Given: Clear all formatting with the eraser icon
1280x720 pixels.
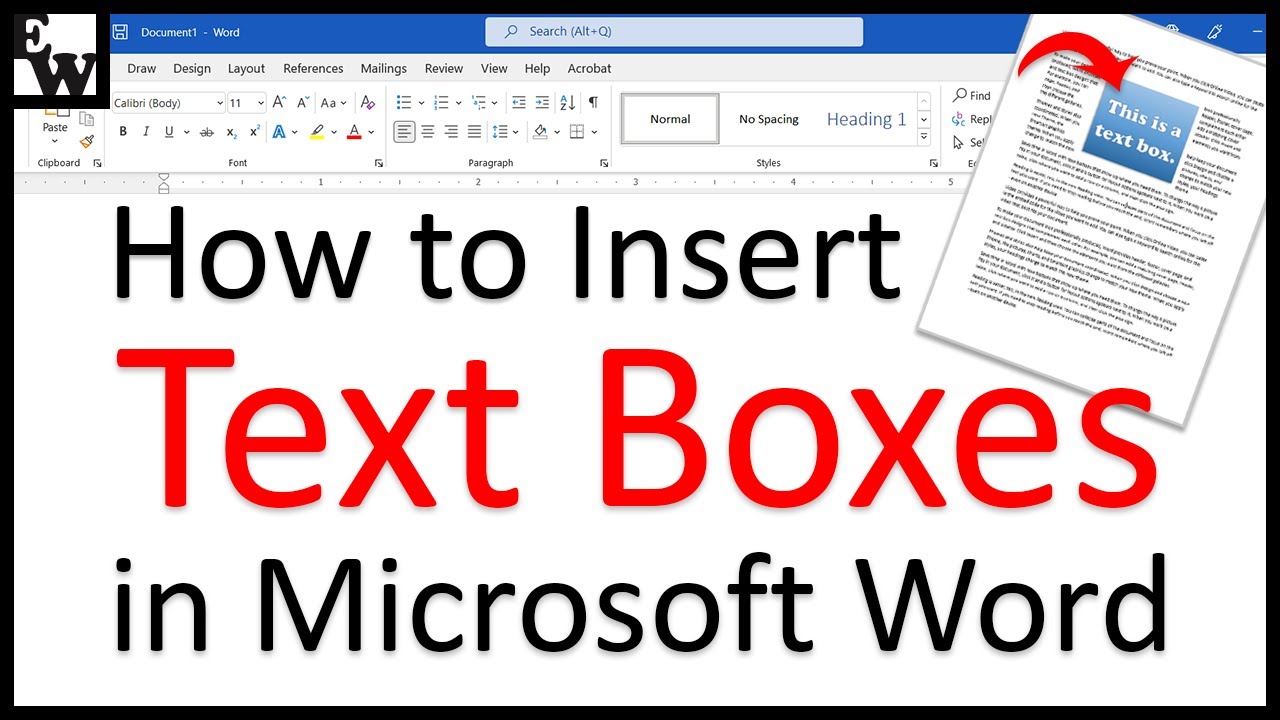Looking at the screenshot, I should 368,102.
